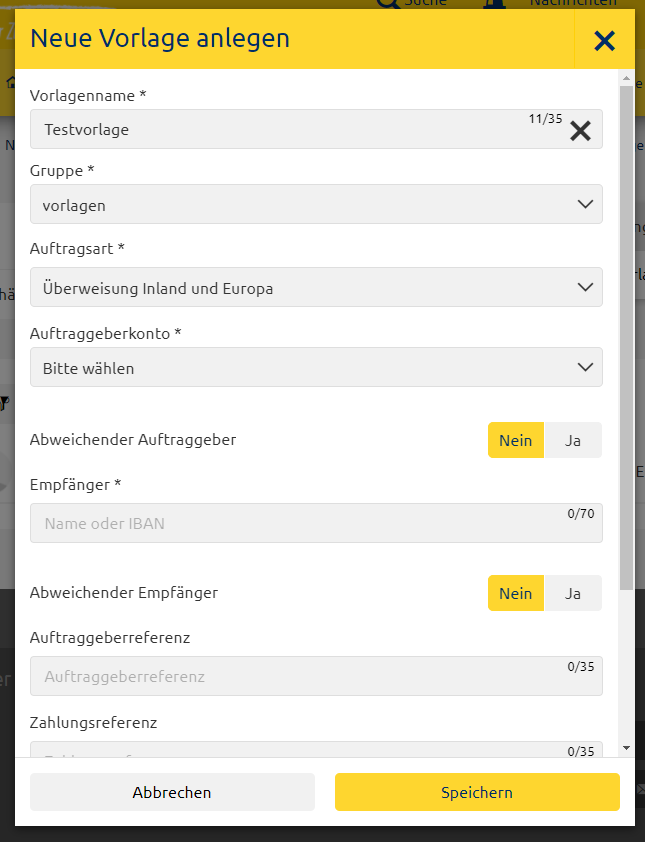Set Abweichender Auftraggeber to Nein
This screenshot has height=842, width=645.
pyautogui.click(x=516, y=440)
